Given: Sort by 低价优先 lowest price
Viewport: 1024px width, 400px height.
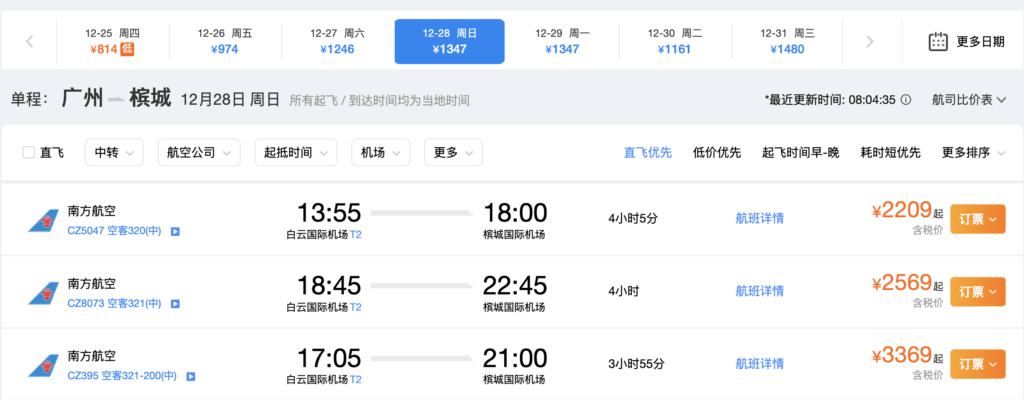Looking at the screenshot, I should [x=717, y=152].
